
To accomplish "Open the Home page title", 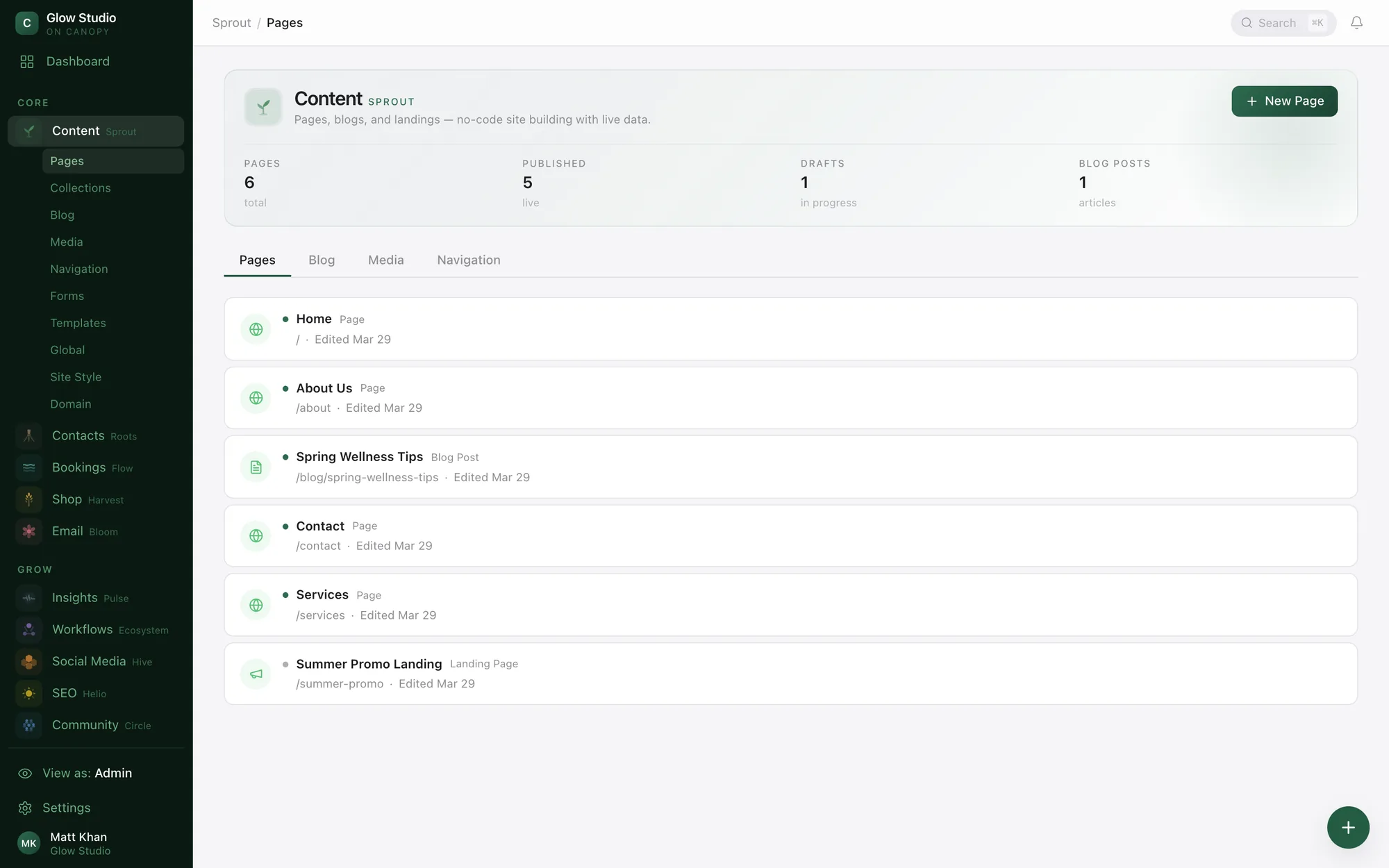I will 314,319.
